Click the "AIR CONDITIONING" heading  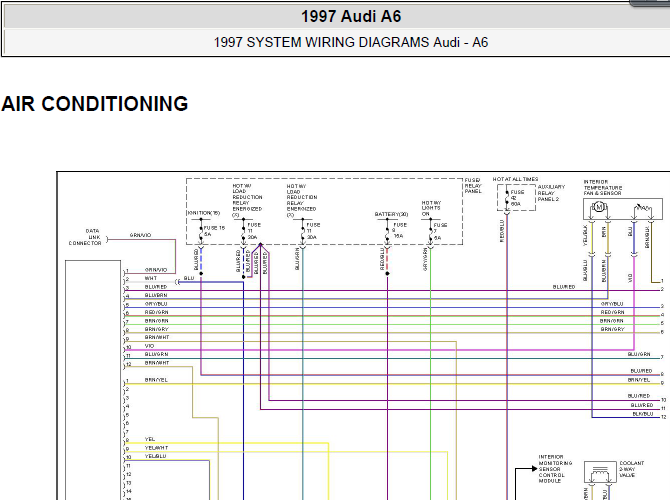pyautogui.click(x=94, y=104)
